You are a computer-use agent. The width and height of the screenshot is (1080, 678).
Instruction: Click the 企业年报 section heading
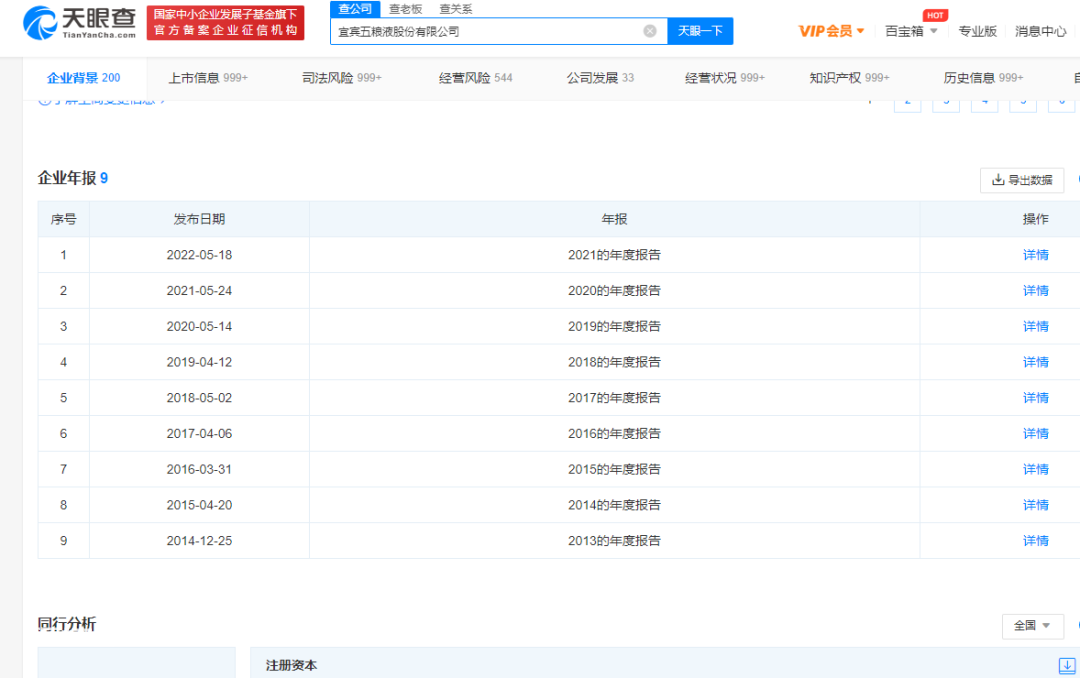click(x=72, y=178)
